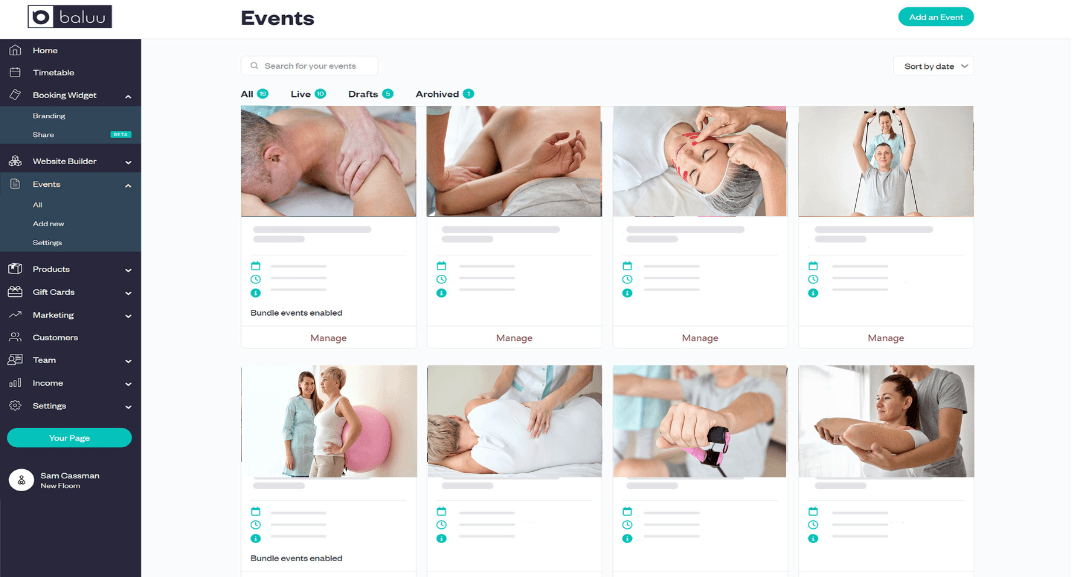This screenshot has width=1073, height=577.
Task: Click the Add an Event button
Action: tap(935, 17)
